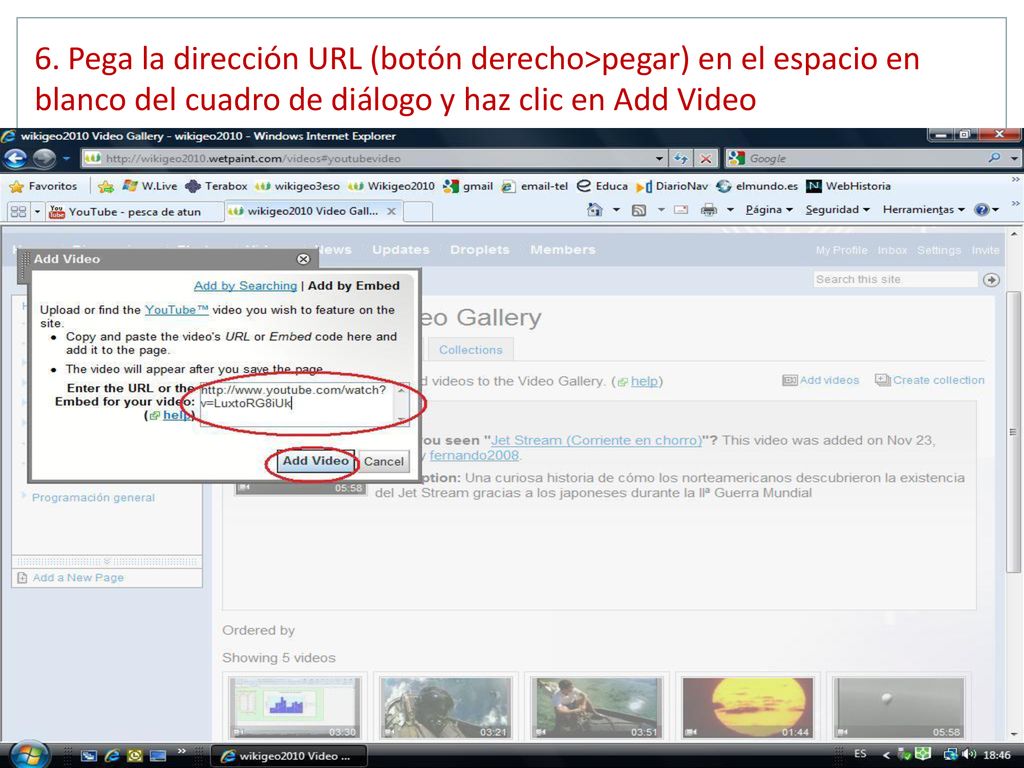Open Wikigeo2010 favorite
Viewport: 1024px width, 768px height.
click(x=391, y=186)
